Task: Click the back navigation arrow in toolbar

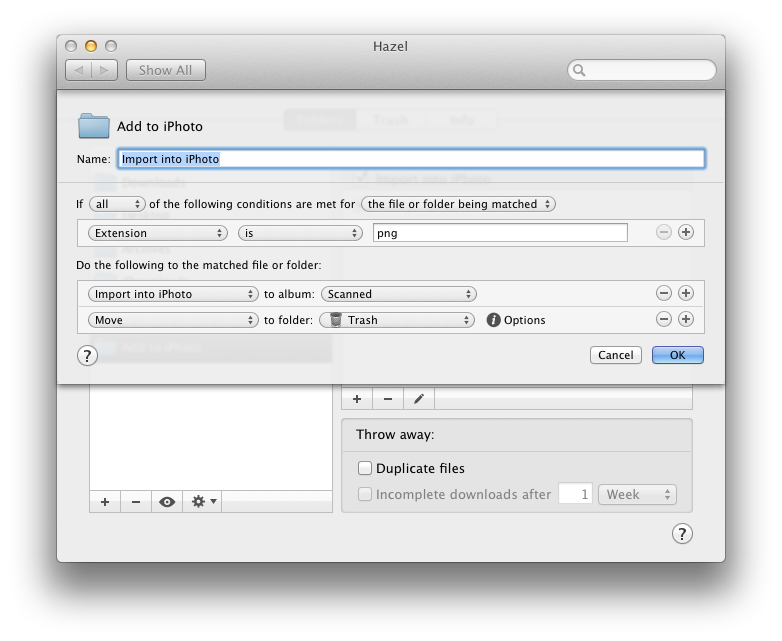Action: 79,70
